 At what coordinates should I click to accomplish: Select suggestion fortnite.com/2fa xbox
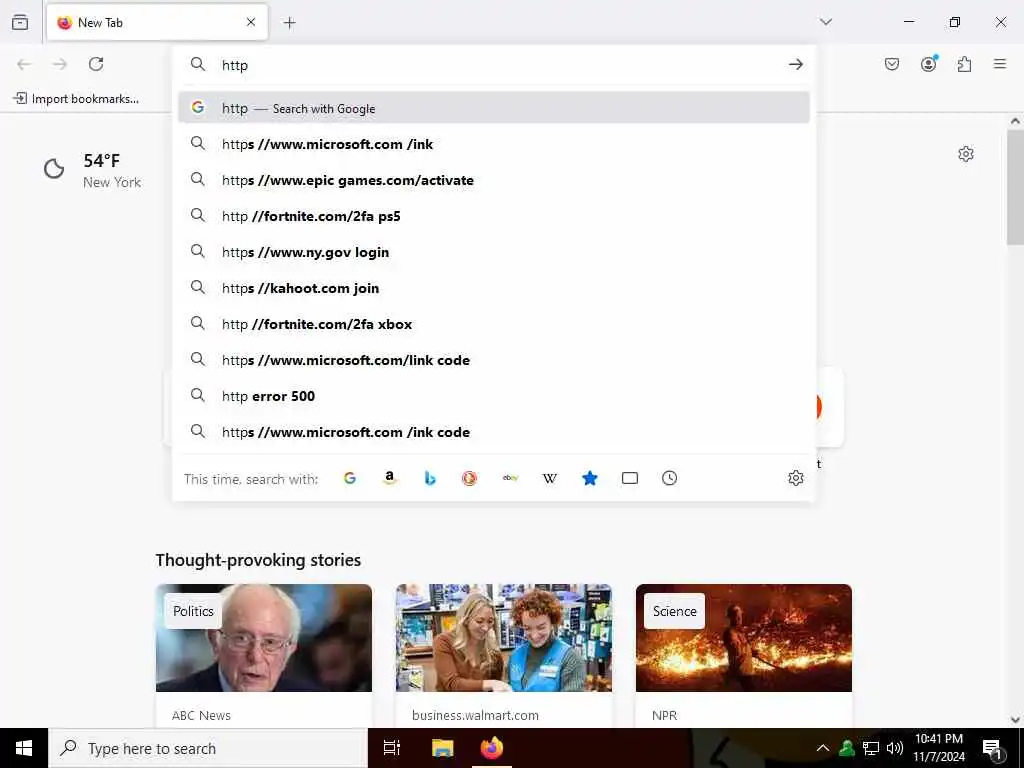click(494, 323)
